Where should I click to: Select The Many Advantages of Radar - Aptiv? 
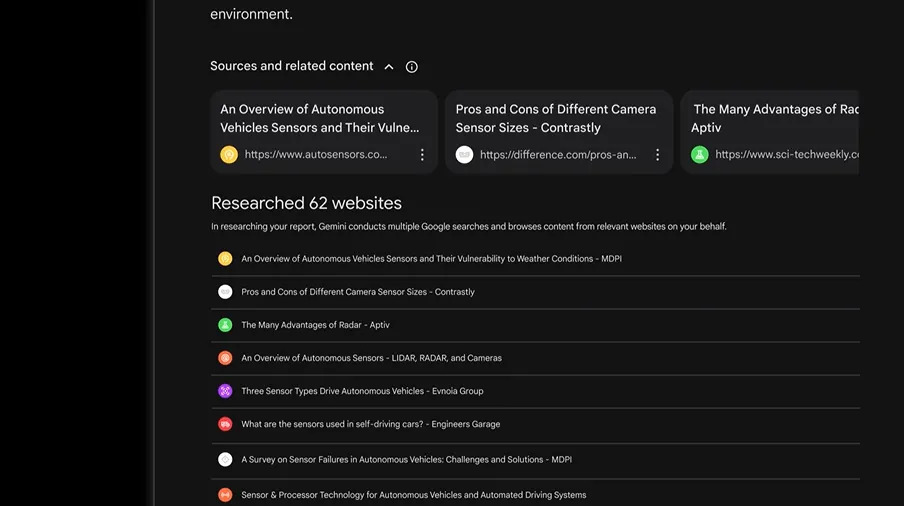coord(315,325)
